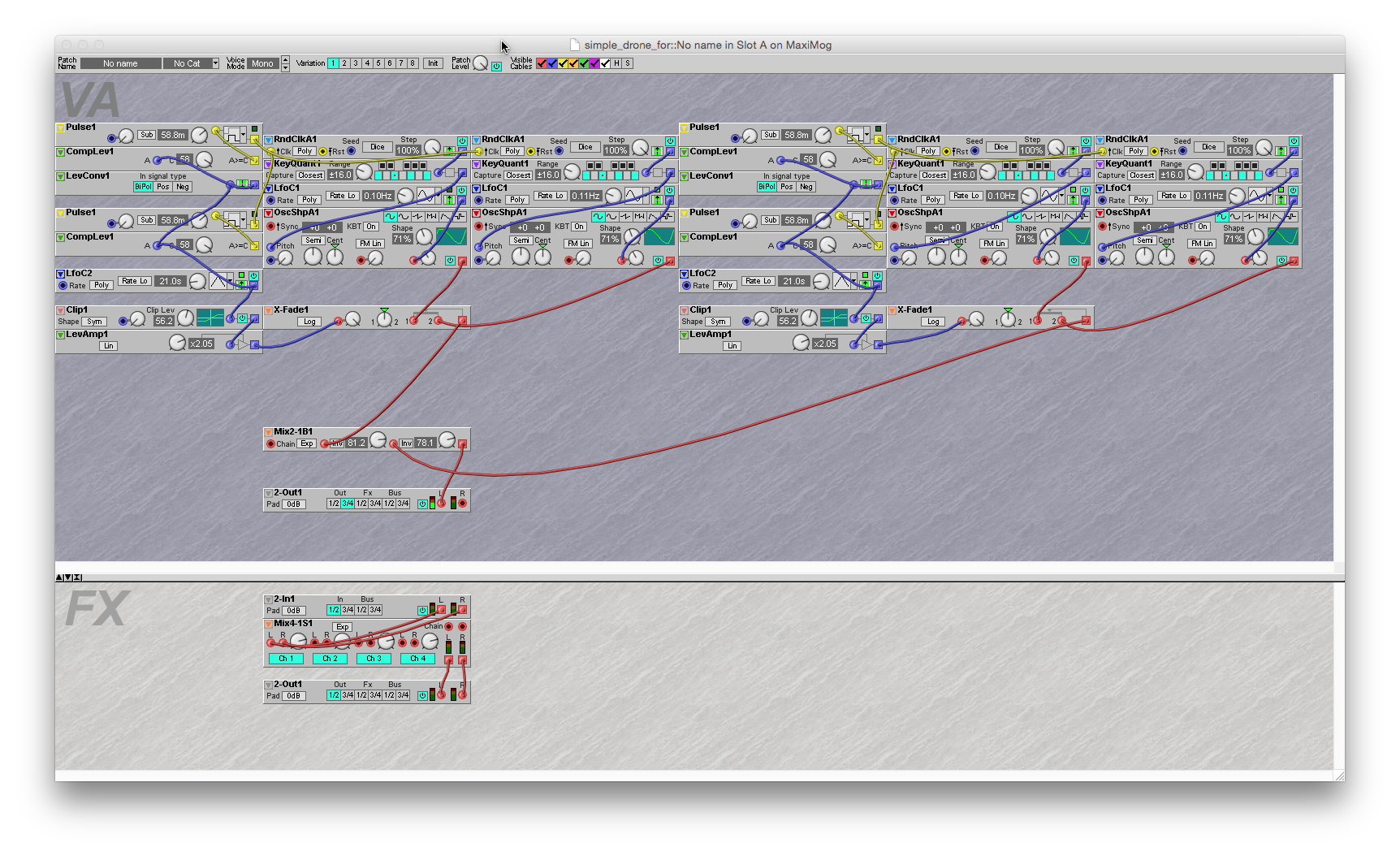Click Mix2-1B1 knob beside 78.1 value
Image resolution: width=1400 pixels, height=856 pixels.
tap(447, 440)
